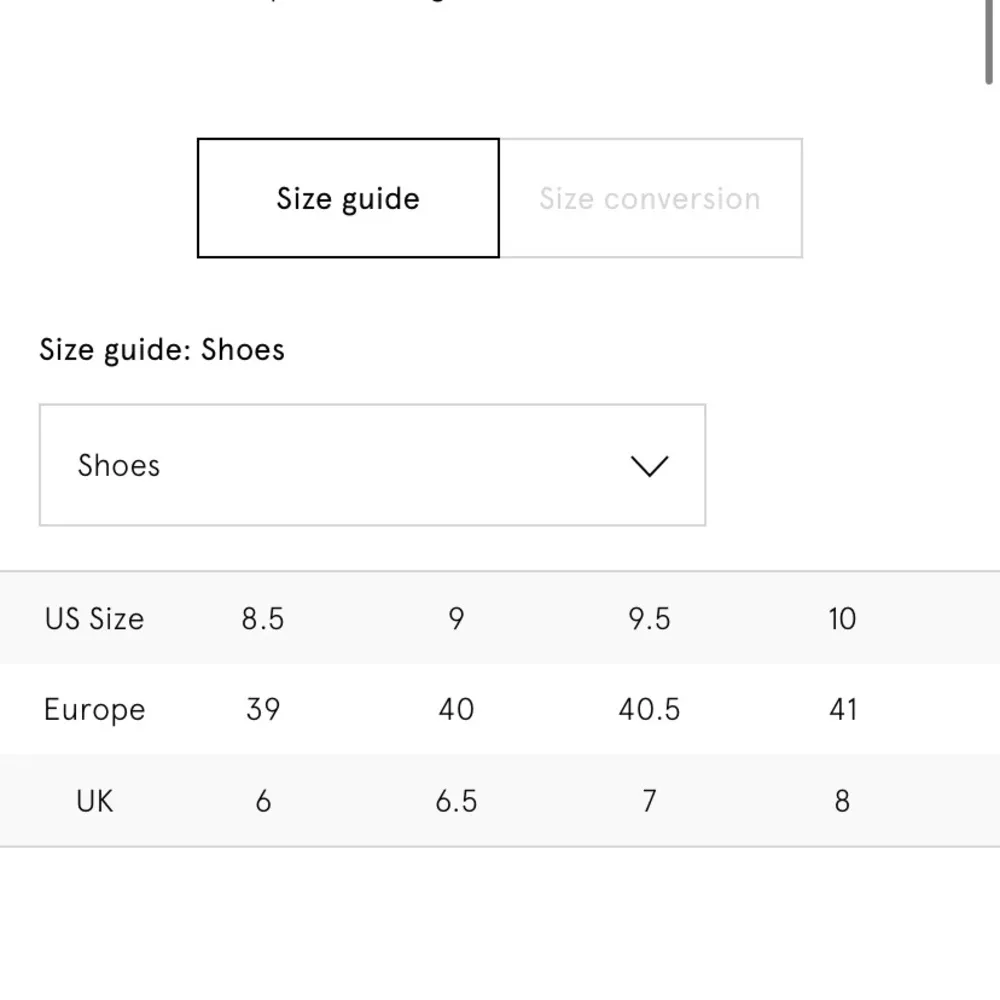The image size is (1000, 1000).
Task: Click Europe size 40.5 cell
Action: (649, 709)
